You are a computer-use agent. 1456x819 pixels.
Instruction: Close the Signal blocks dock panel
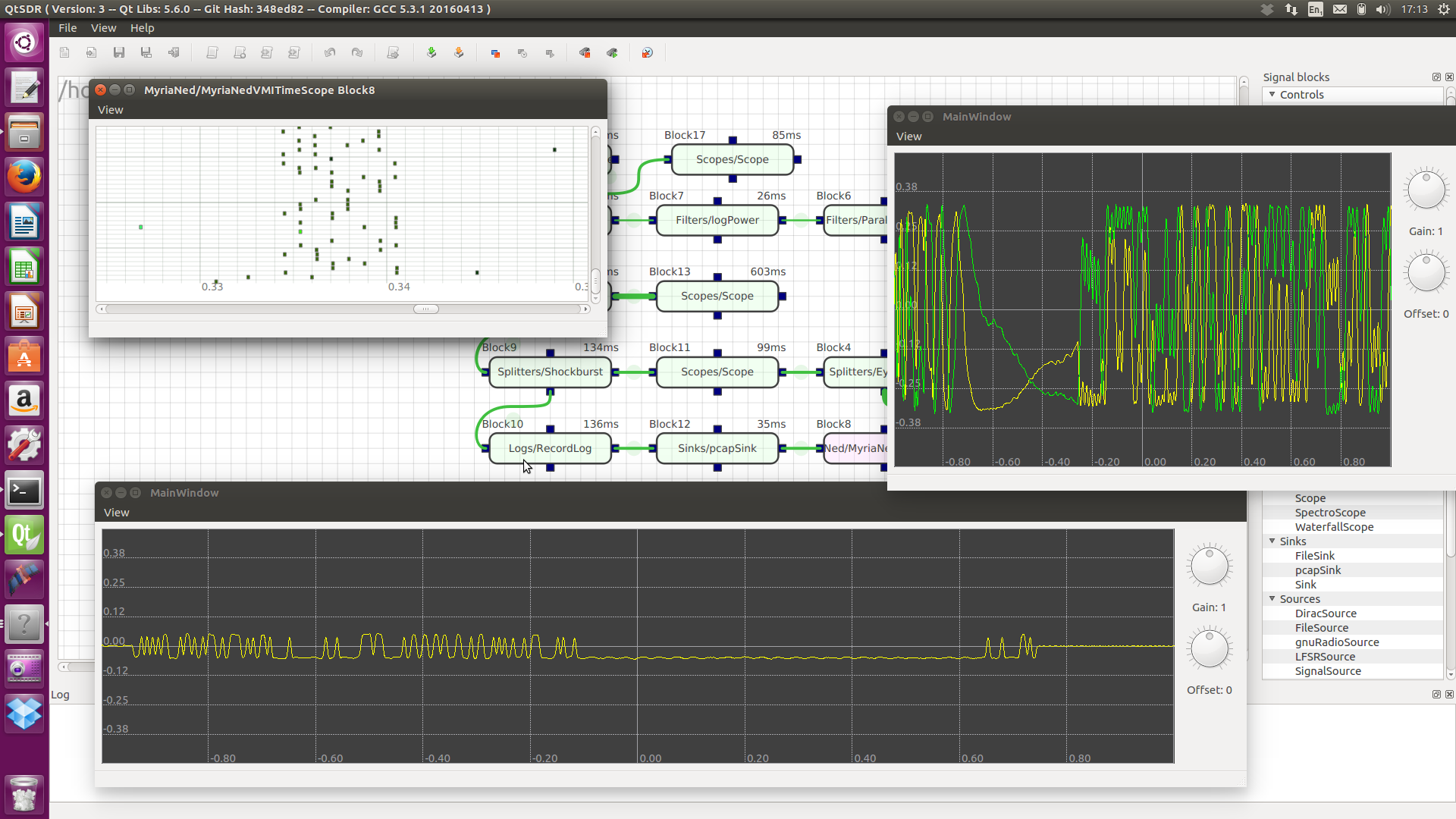1449,77
